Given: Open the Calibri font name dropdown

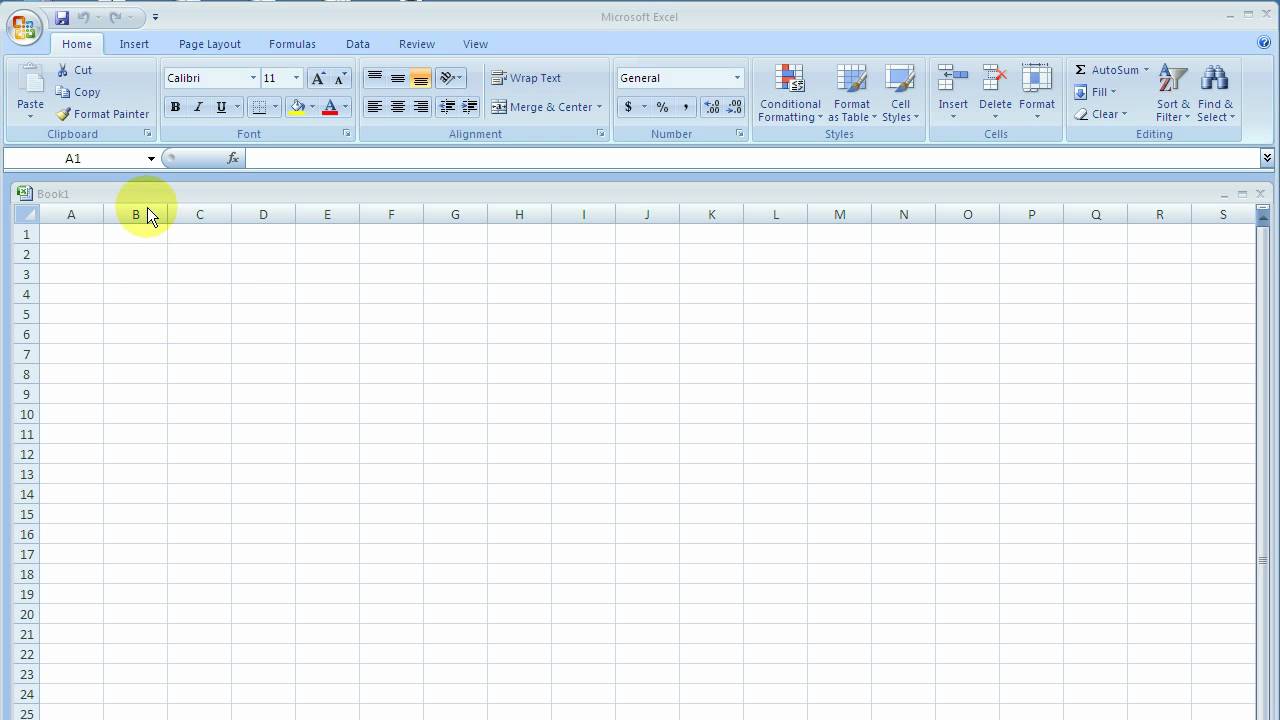Looking at the screenshot, I should coord(253,78).
